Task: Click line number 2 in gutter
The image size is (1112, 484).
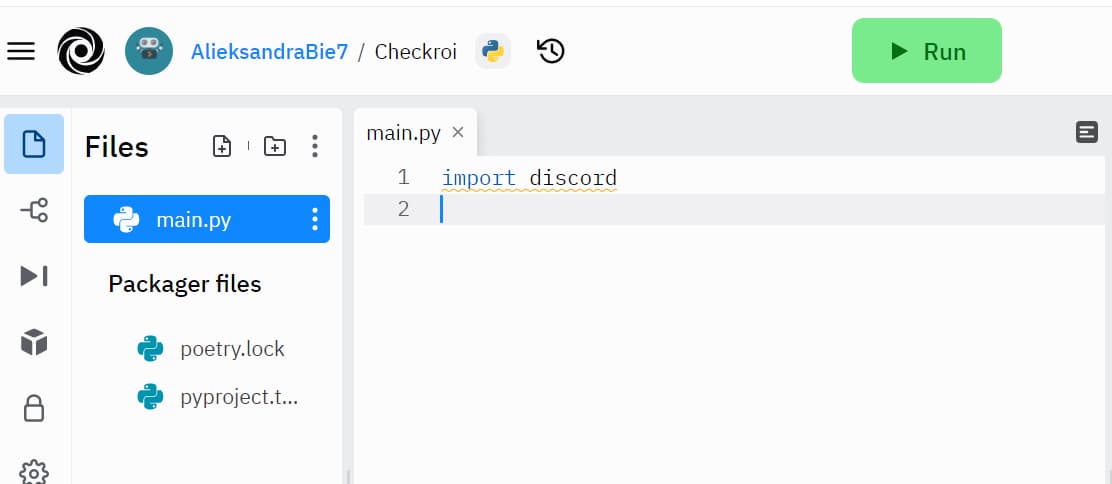Action: [403, 209]
